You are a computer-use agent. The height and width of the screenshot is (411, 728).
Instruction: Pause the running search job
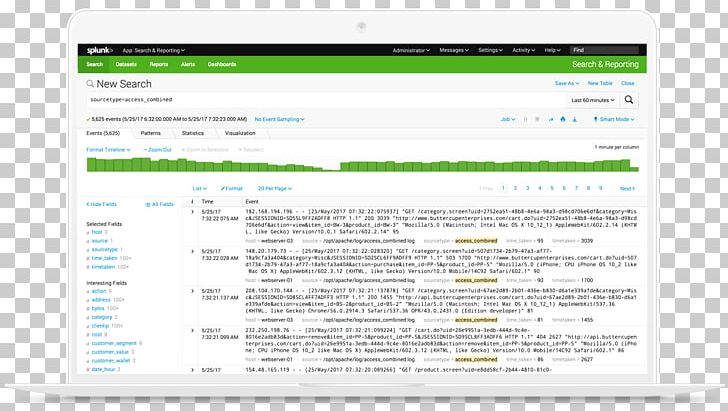click(526, 119)
